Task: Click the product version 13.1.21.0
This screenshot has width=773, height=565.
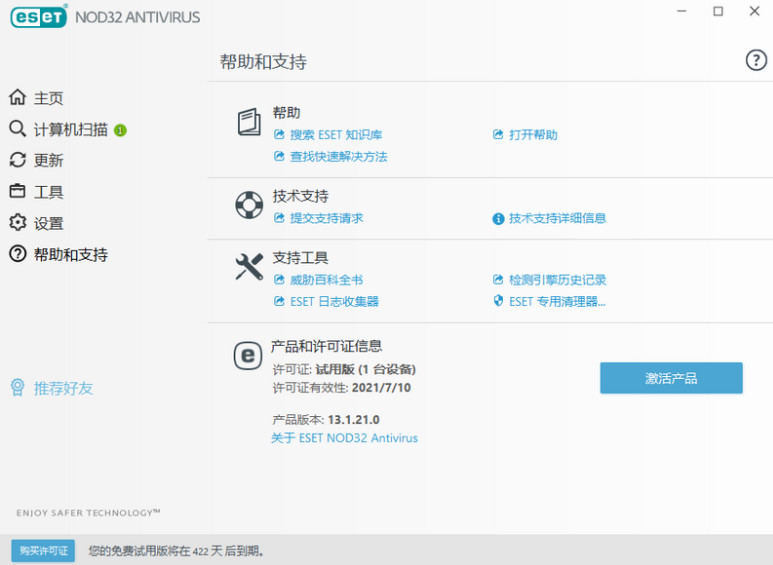Action: pyautogui.click(x=353, y=420)
